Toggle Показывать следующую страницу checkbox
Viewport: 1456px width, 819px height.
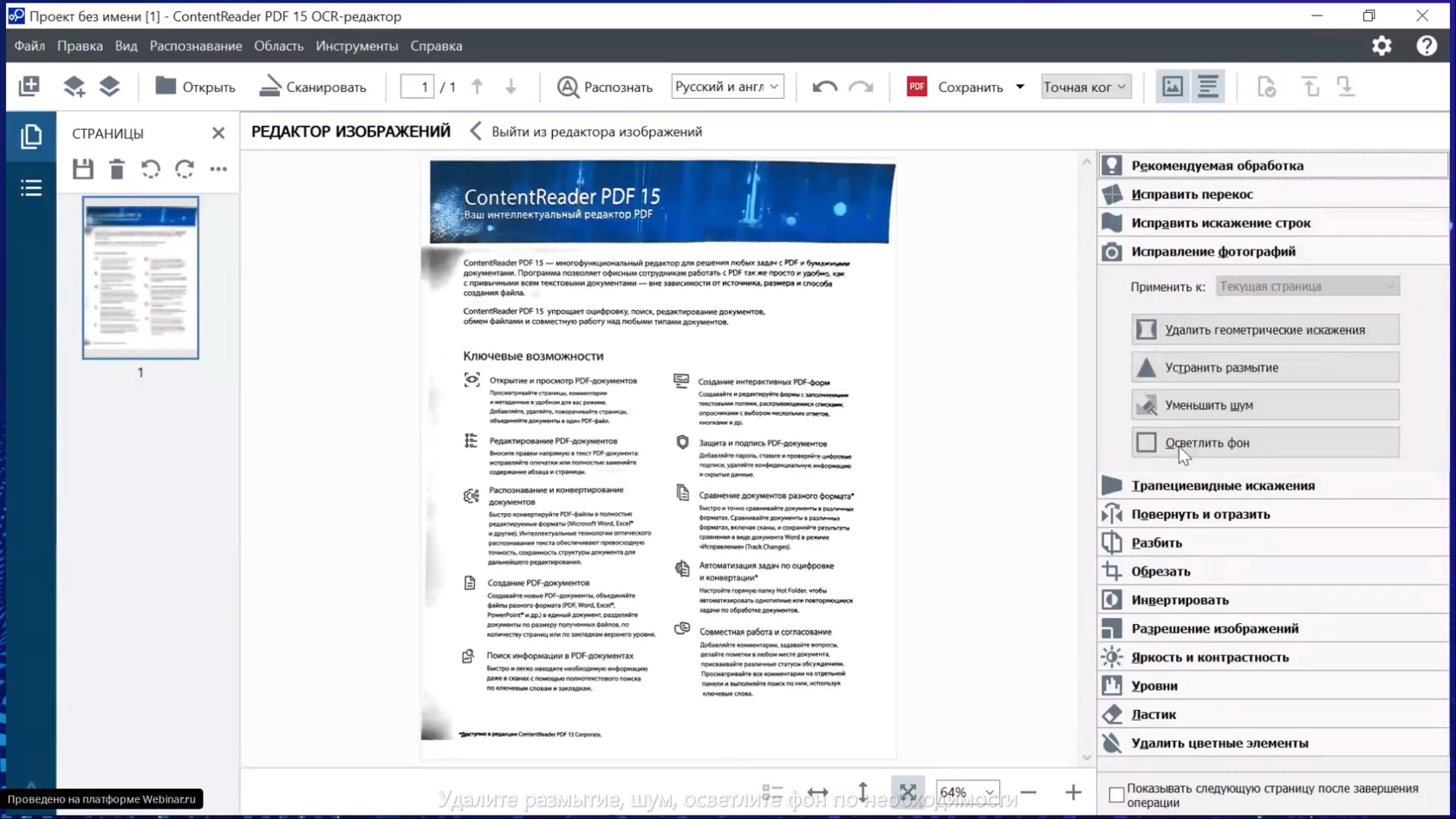click(x=1116, y=794)
